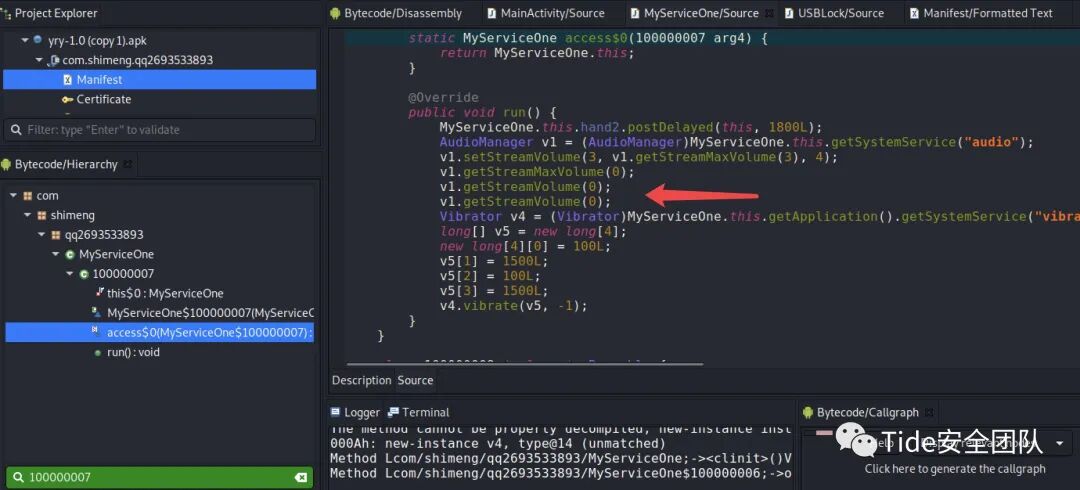Click the search icon in the green hierarchy filter
Image resolution: width=1080 pixels, height=490 pixels.
[x=18, y=477]
